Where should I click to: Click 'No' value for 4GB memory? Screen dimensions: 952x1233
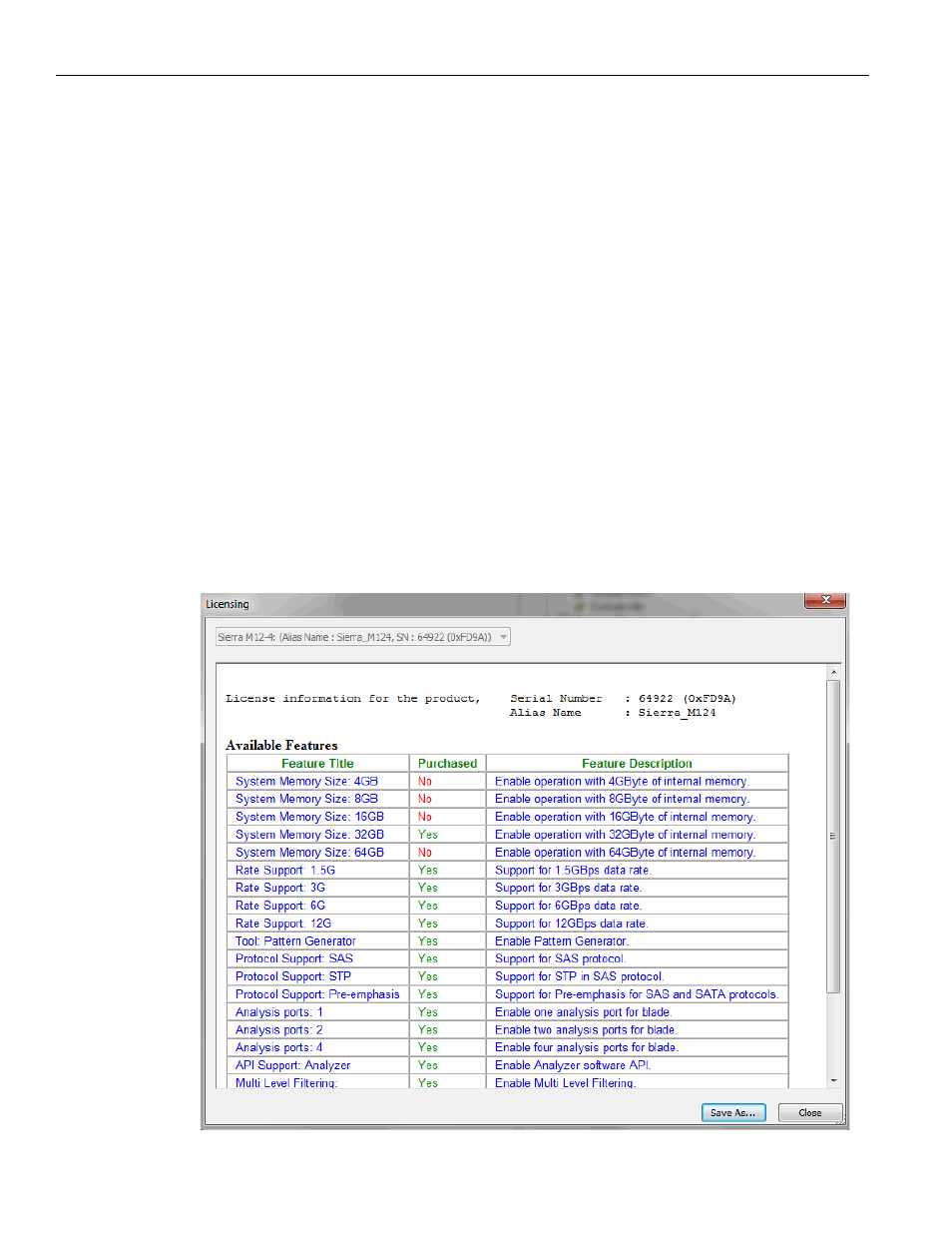coord(425,782)
